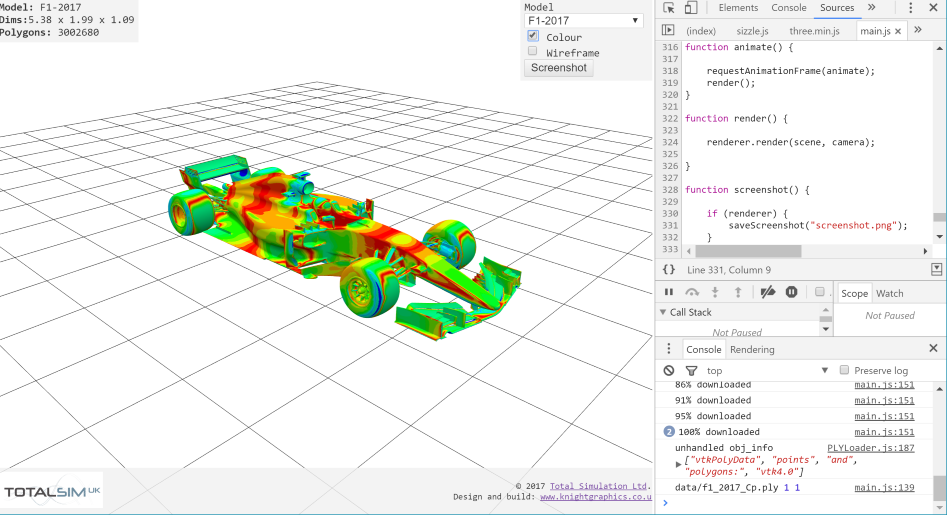Toggle pause on exceptions icon

[791, 292]
